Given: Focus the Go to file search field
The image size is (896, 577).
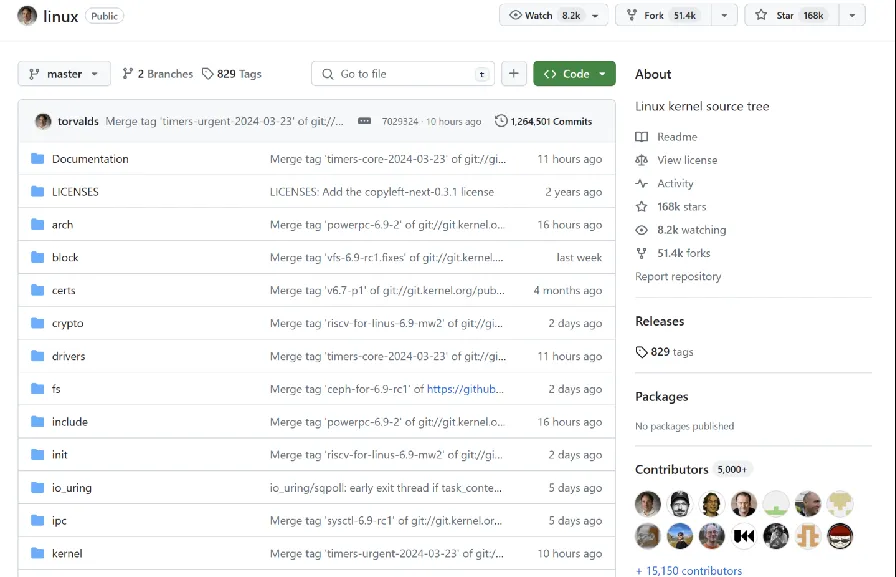Looking at the screenshot, I should pos(403,74).
